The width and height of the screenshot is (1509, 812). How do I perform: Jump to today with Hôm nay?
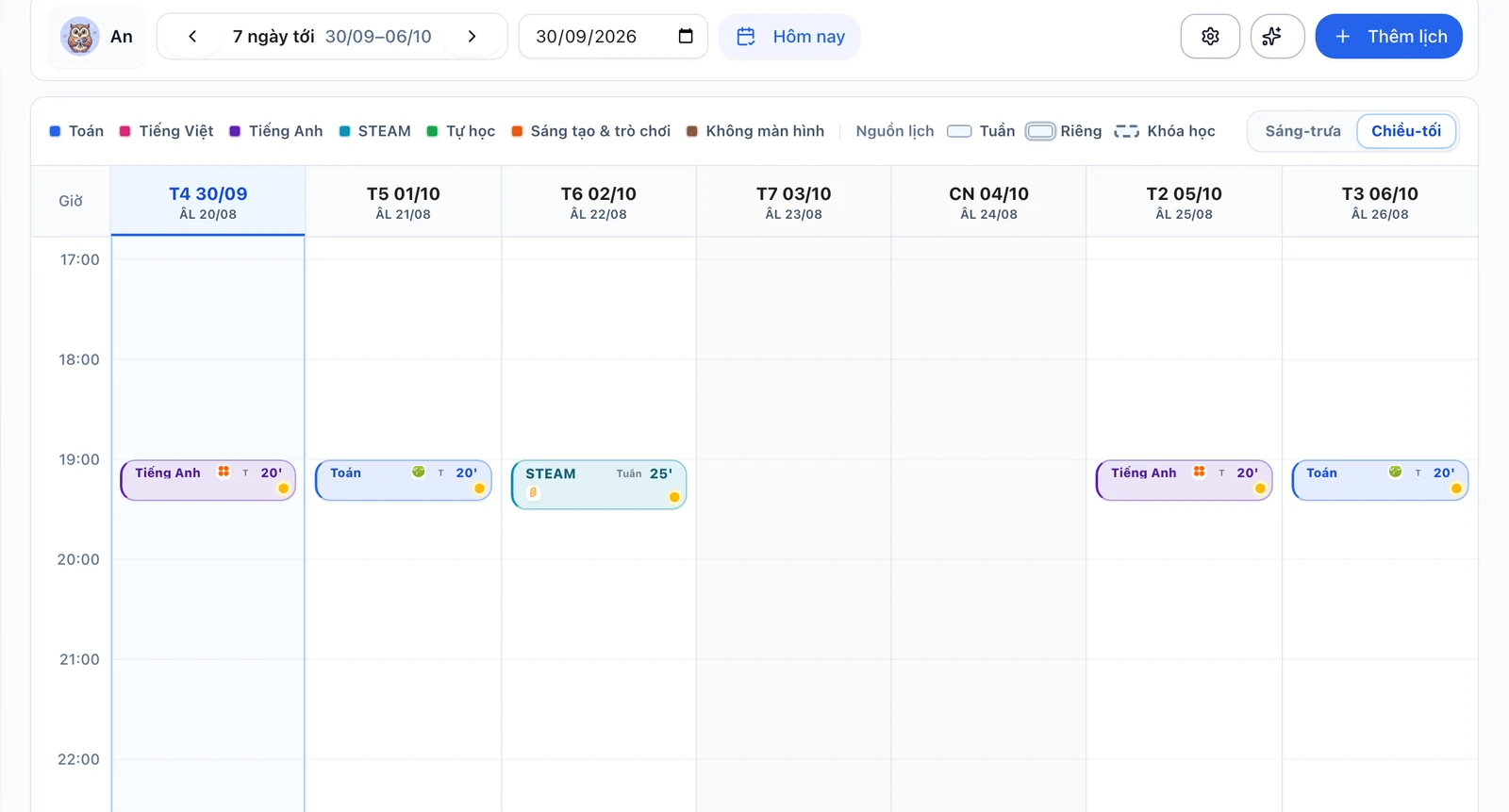coord(789,37)
